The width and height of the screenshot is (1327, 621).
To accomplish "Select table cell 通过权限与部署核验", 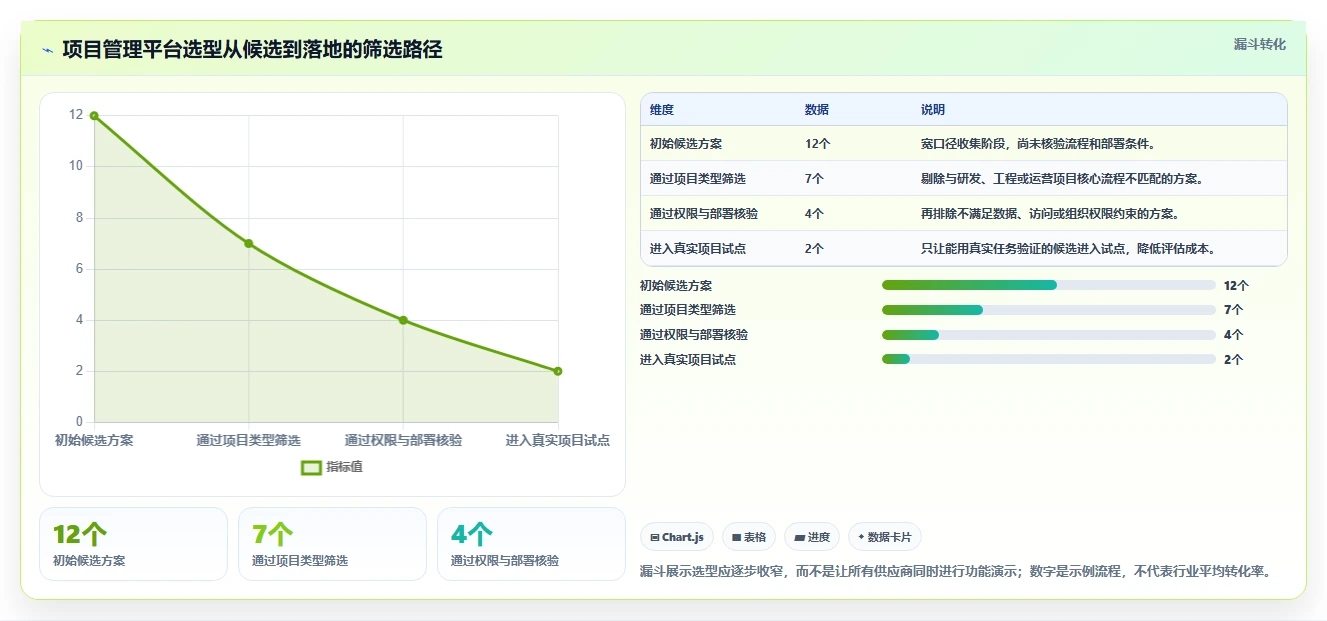I will (x=704, y=214).
